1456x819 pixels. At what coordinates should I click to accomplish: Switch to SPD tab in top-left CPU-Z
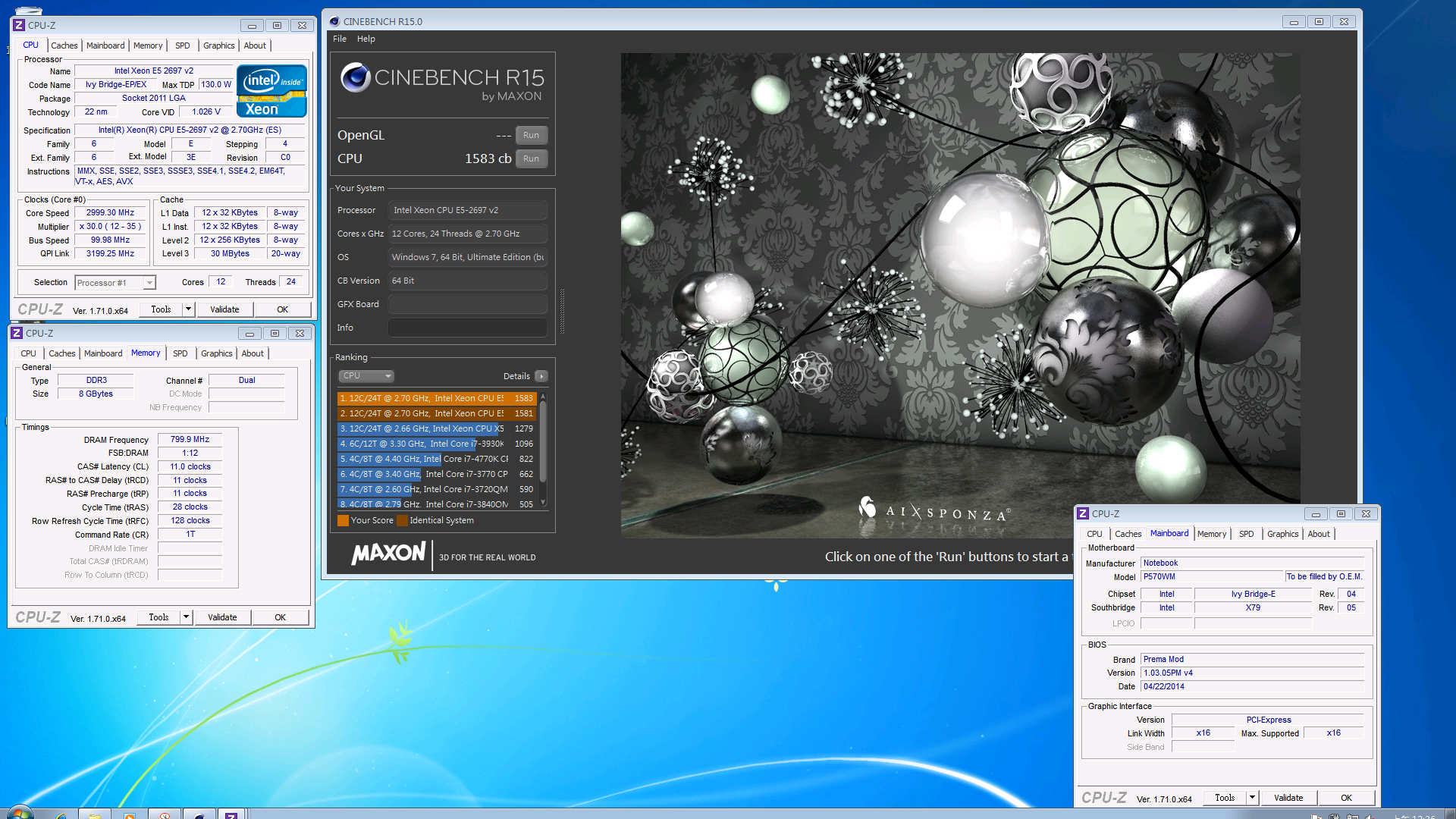click(183, 45)
